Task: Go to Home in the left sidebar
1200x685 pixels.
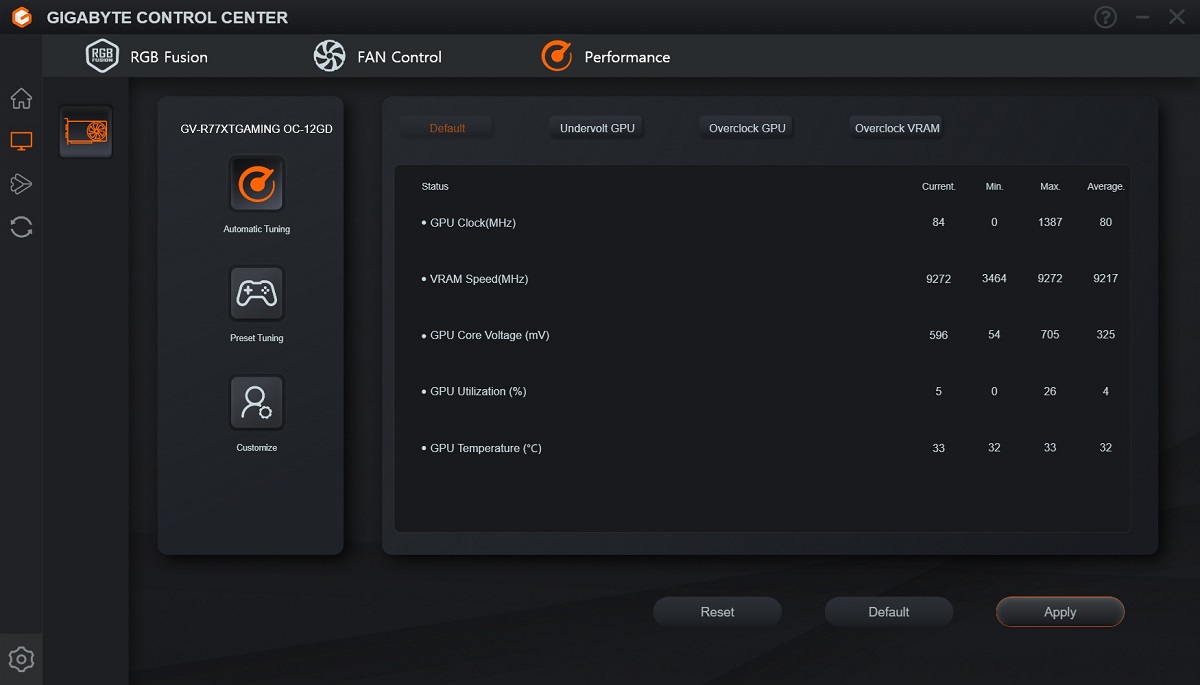Action: point(21,99)
